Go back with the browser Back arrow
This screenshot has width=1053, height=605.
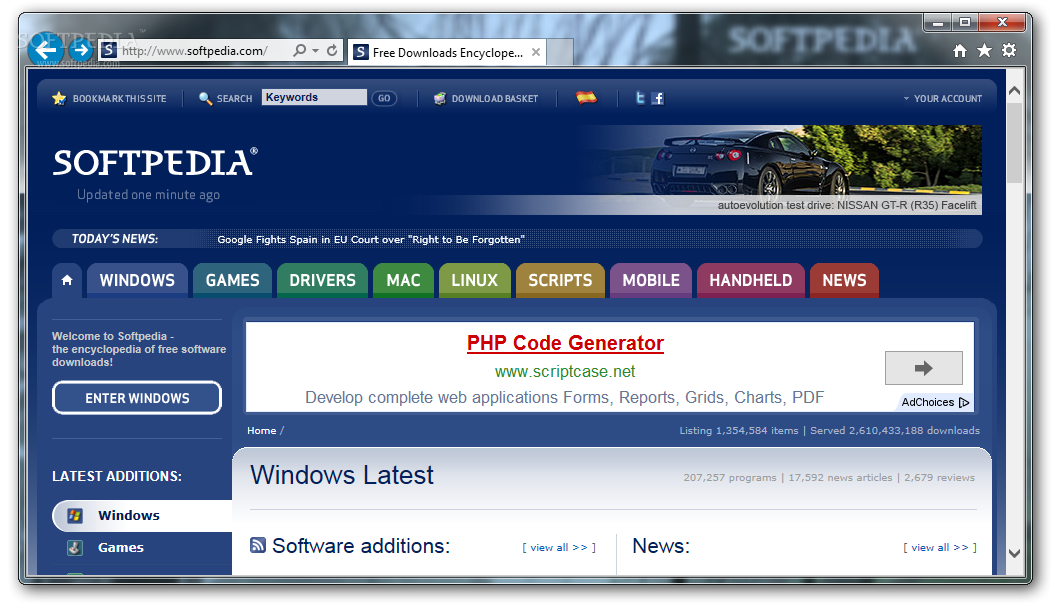(x=46, y=49)
